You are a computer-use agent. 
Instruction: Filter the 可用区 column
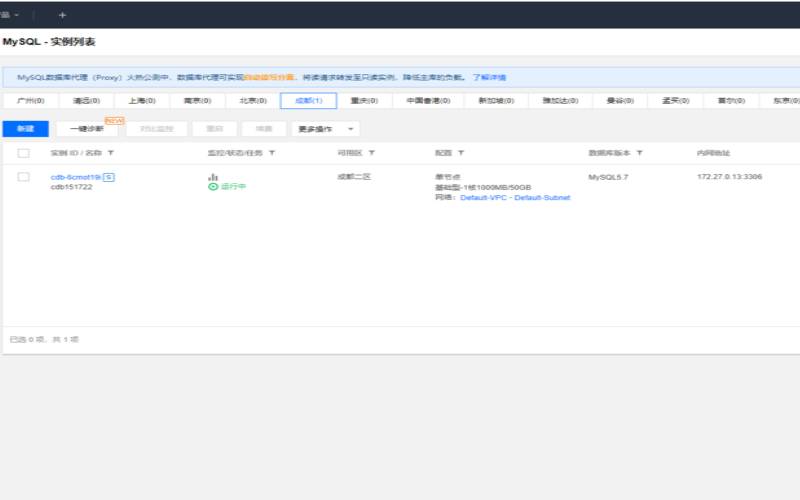point(372,153)
